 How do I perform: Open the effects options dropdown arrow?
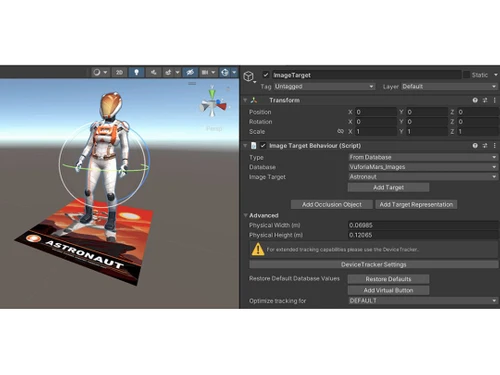pyautogui.click(x=177, y=72)
